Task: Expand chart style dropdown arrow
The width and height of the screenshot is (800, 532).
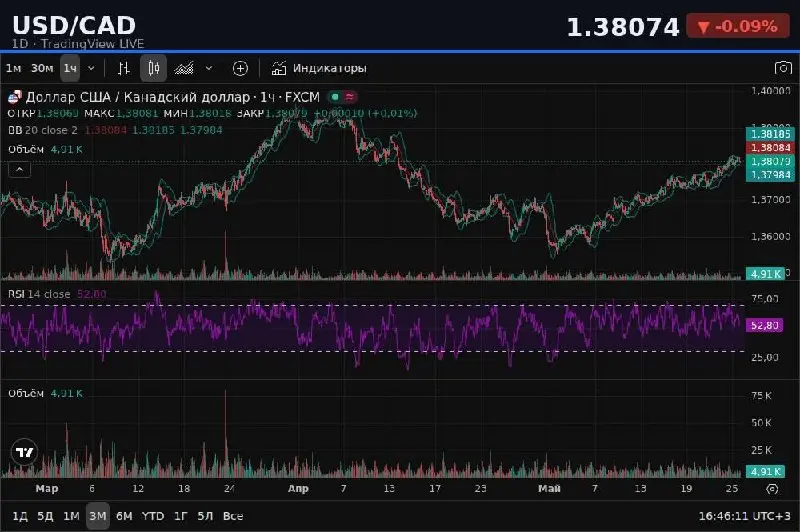Action: tap(209, 68)
